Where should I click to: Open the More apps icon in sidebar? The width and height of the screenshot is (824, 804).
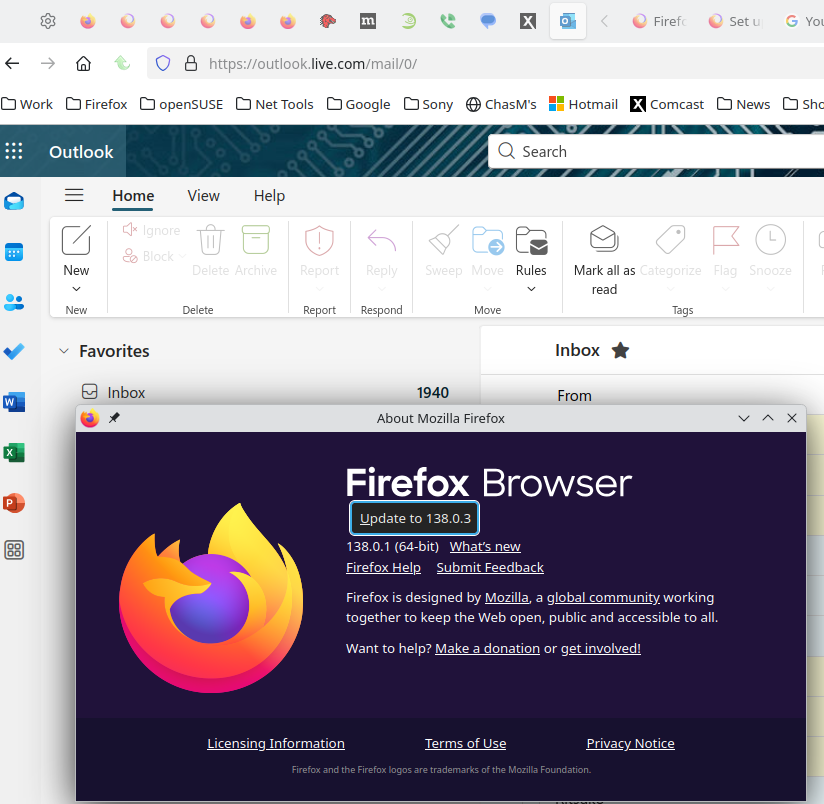click(x=14, y=550)
